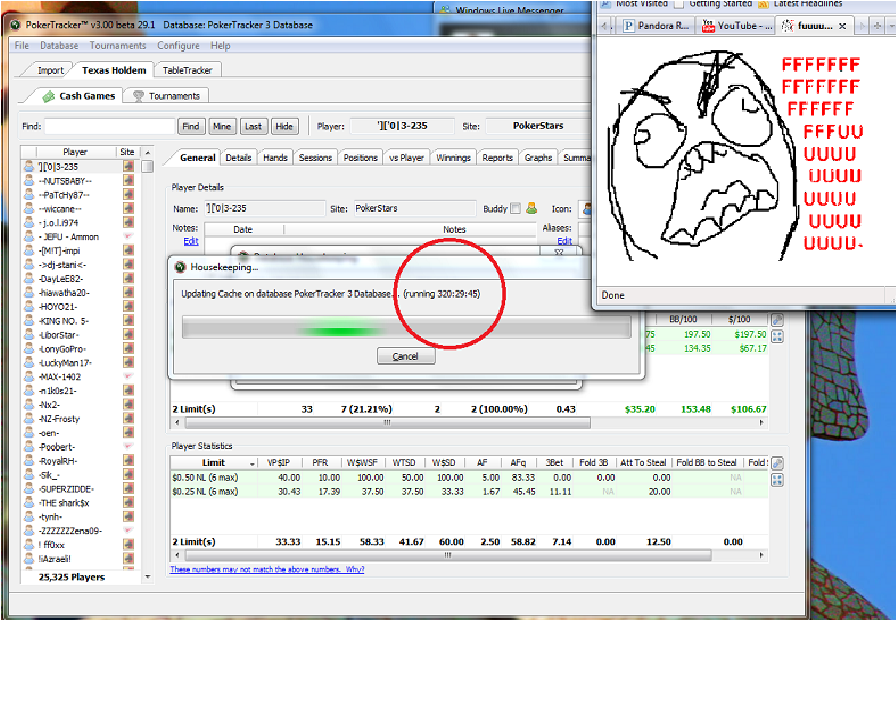Cancel the Housekeeping cache update
This screenshot has height=717, width=896.
click(405, 356)
